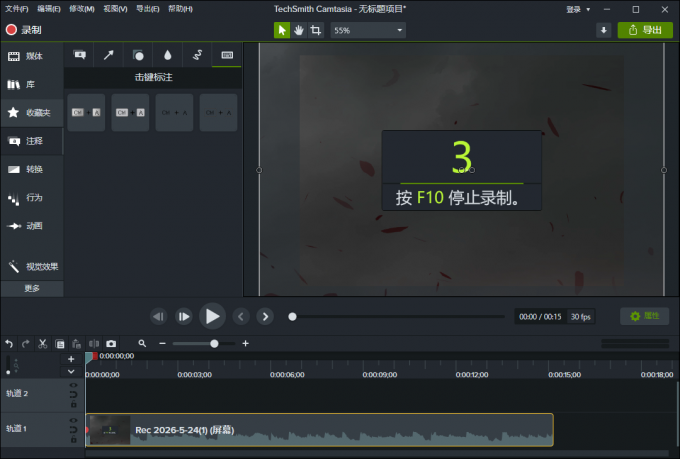Switch to the arrows and lines tab icon
Image resolution: width=680 pixels, height=459 pixels.
coord(108,55)
